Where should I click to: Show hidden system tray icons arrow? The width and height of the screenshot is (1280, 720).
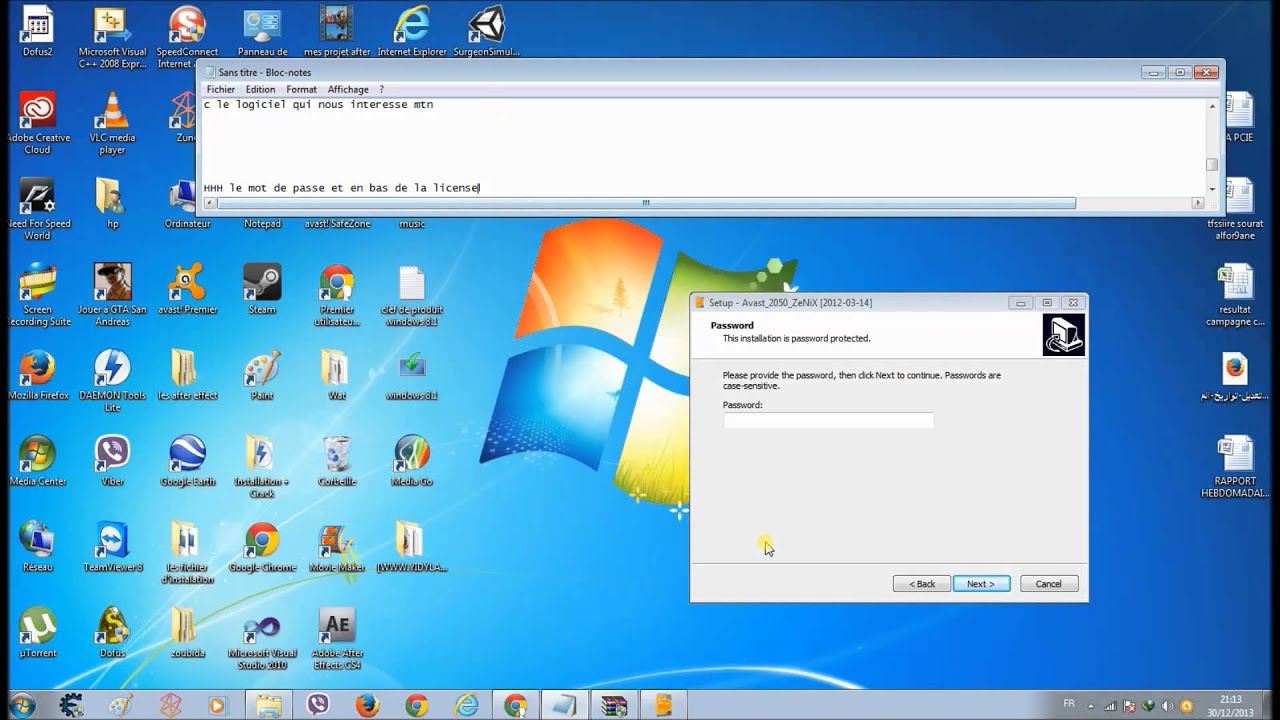coord(1093,706)
